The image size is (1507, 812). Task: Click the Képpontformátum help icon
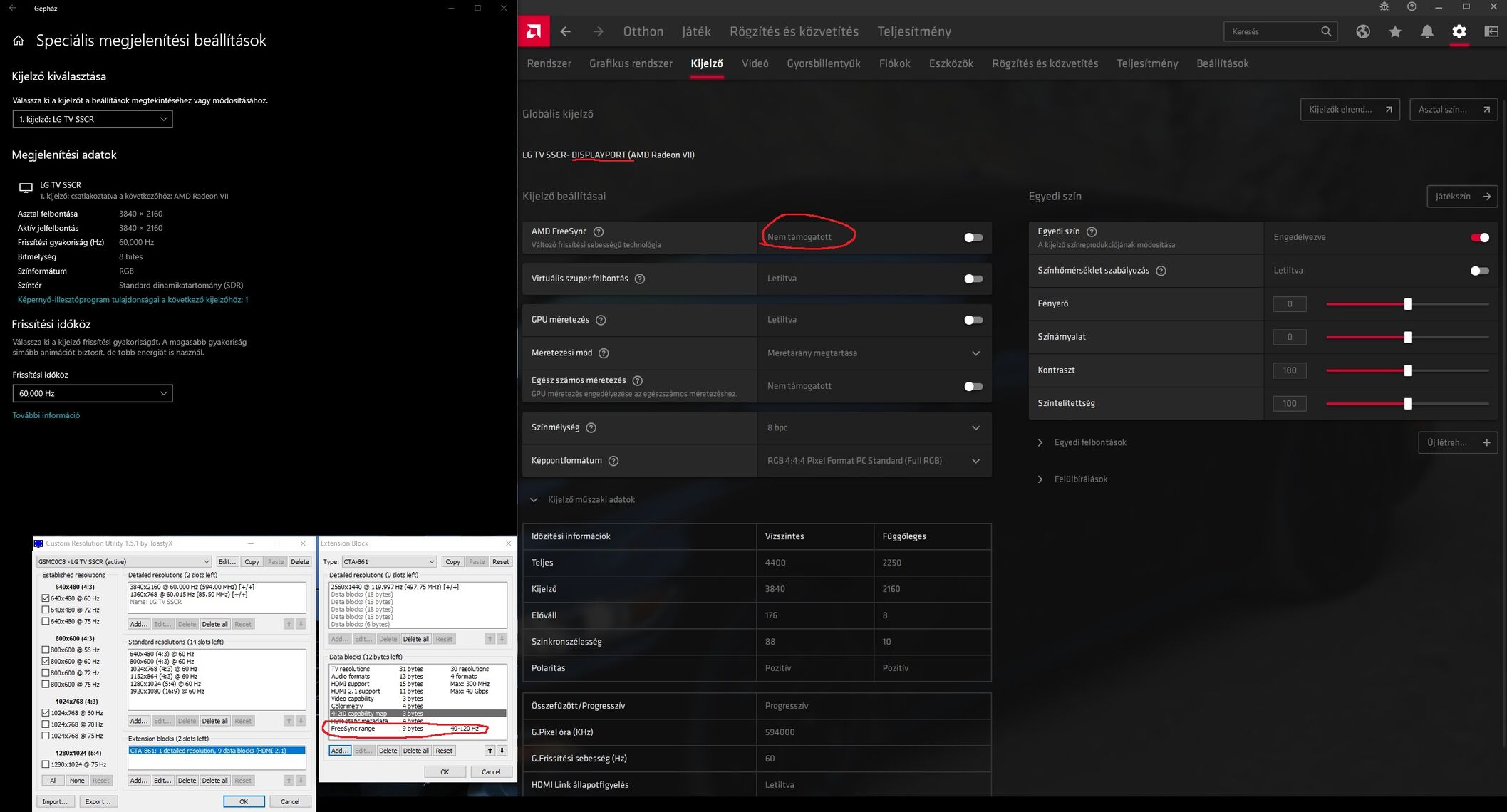[613, 461]
